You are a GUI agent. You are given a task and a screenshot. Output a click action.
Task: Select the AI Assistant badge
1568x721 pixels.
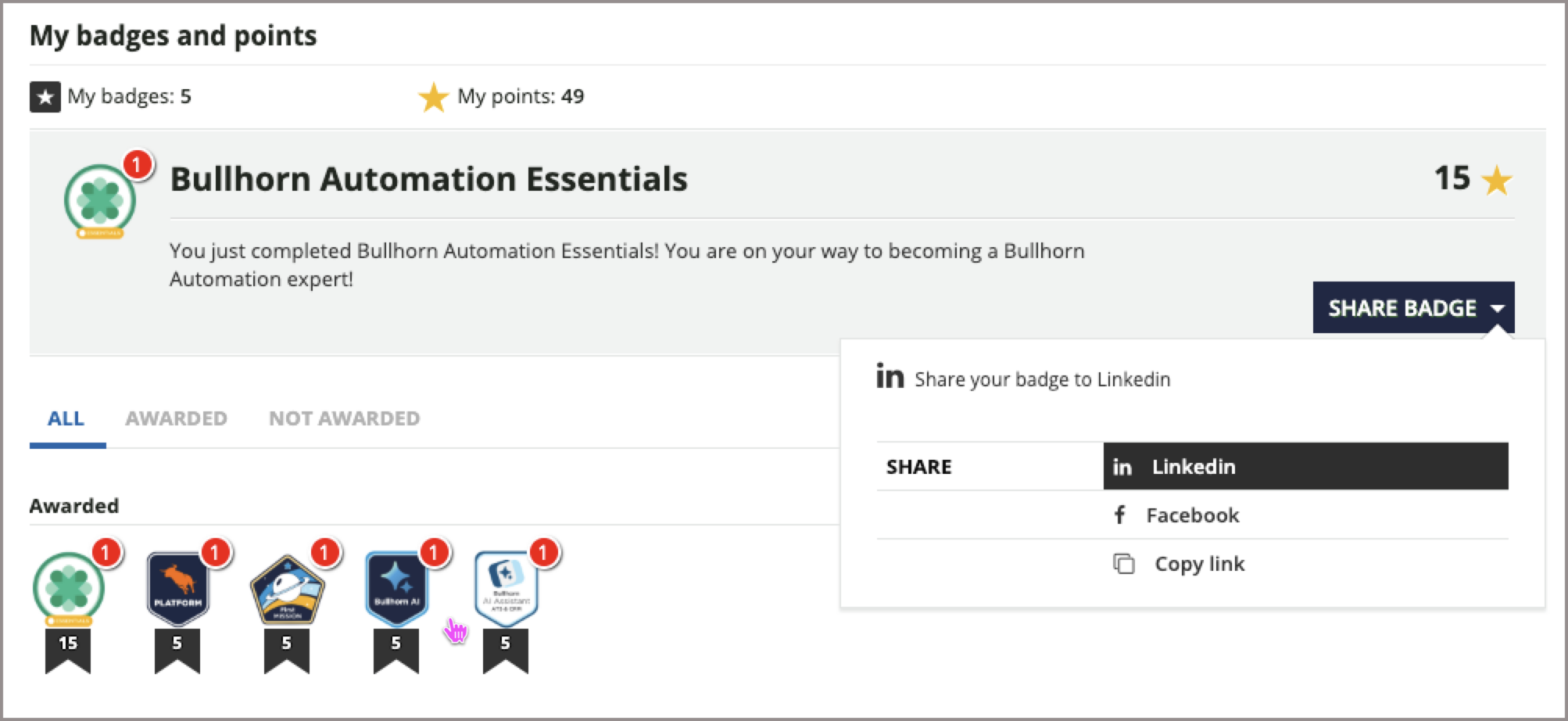point(506,589)
